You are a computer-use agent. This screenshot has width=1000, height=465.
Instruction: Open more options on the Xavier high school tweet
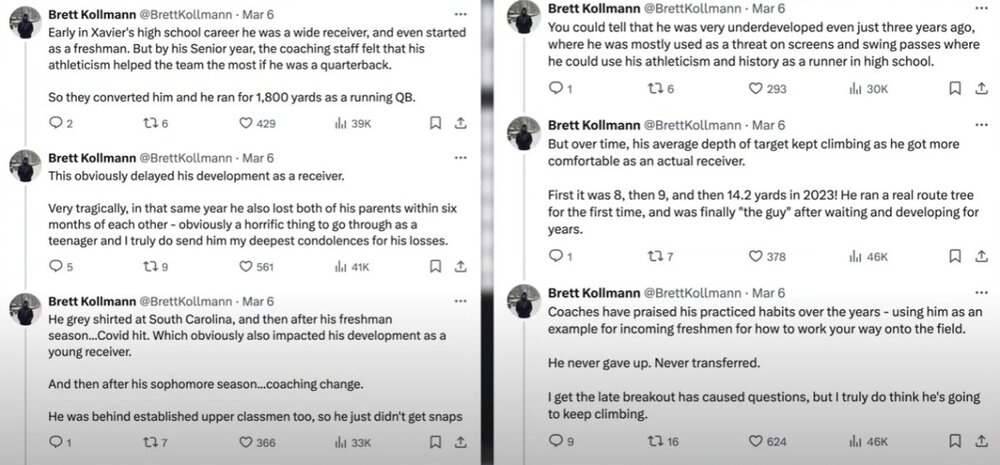coord(459,15)
